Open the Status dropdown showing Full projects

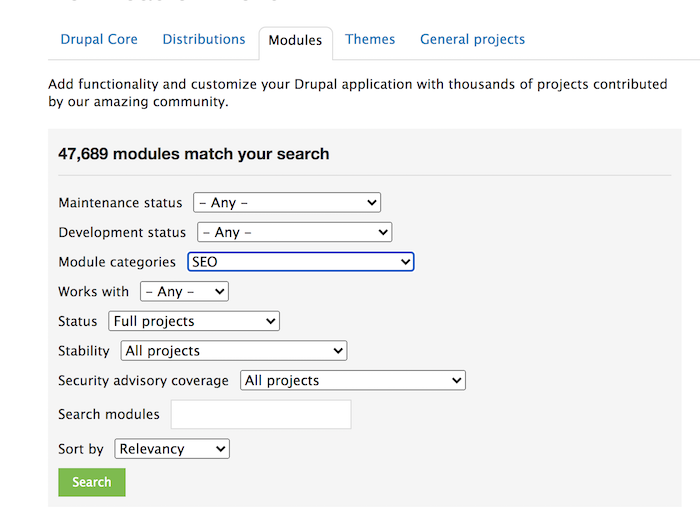coord(194,321)
